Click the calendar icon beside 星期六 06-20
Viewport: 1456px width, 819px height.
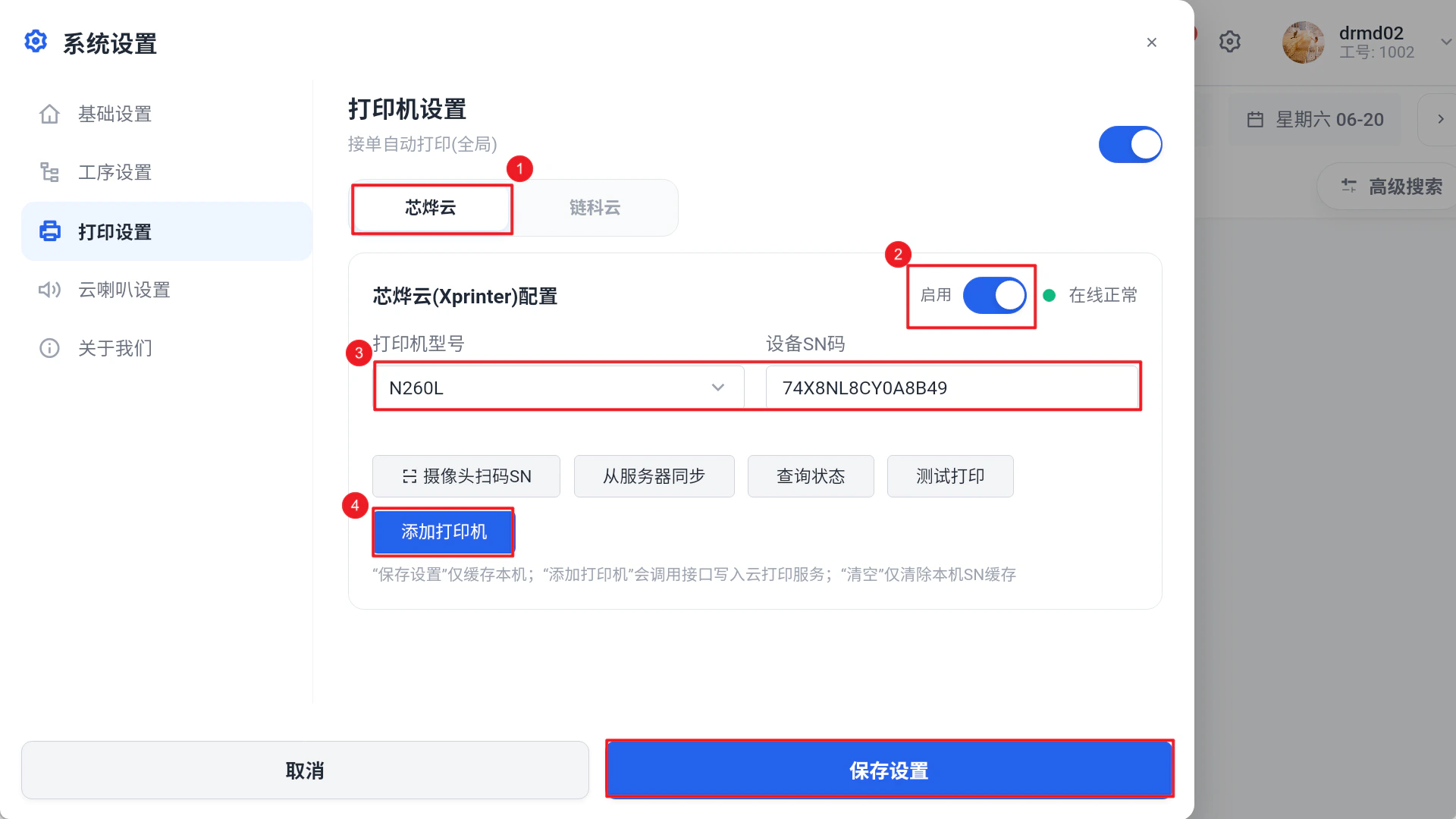point(1255,120)
